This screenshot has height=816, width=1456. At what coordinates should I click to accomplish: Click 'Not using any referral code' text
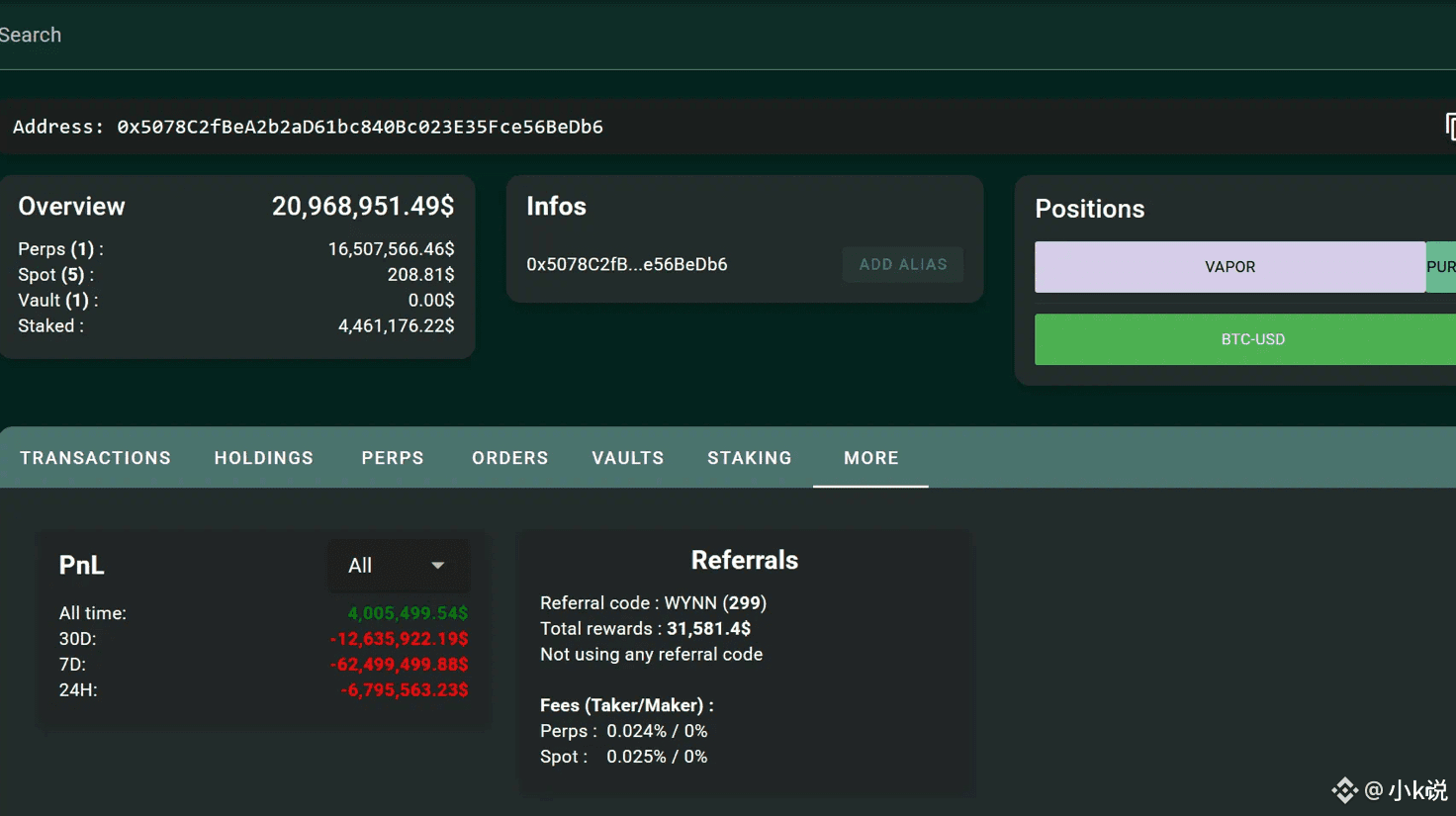651,655
